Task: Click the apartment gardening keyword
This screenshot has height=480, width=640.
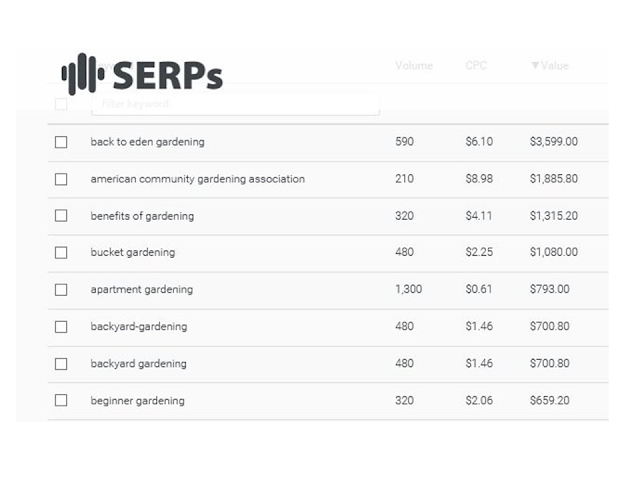Action: (141, 290)
